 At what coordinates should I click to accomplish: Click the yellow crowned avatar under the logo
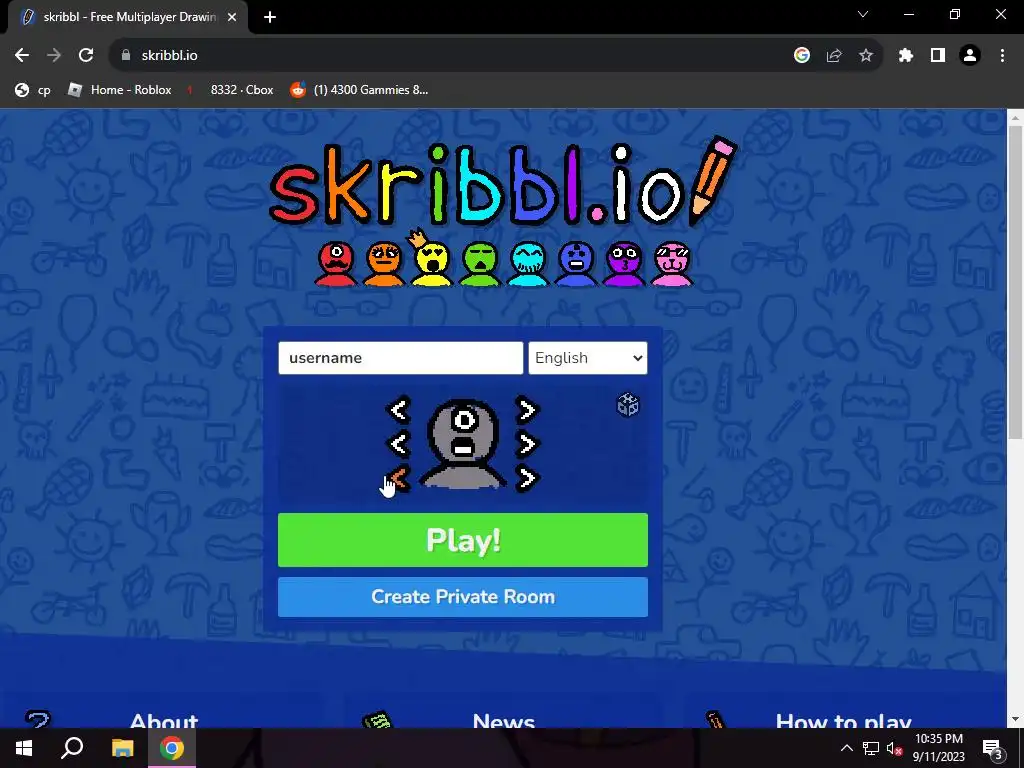pos(431,259)
